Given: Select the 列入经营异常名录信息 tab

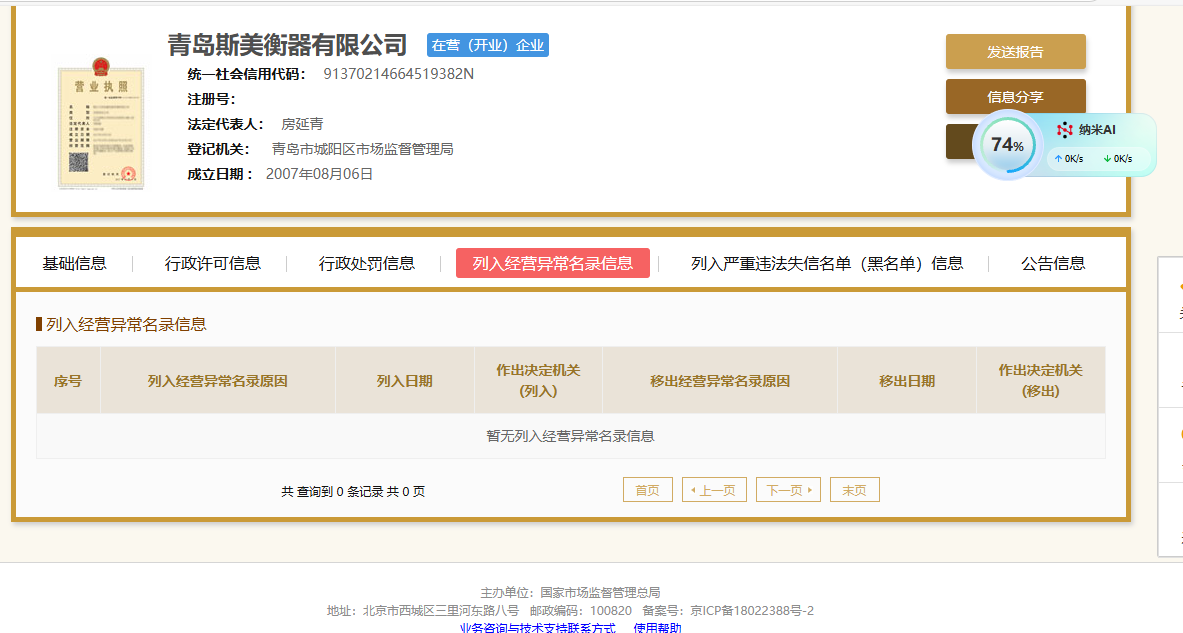Looking at the screenshot, I should pyautogui.click(x=553, y=263).
